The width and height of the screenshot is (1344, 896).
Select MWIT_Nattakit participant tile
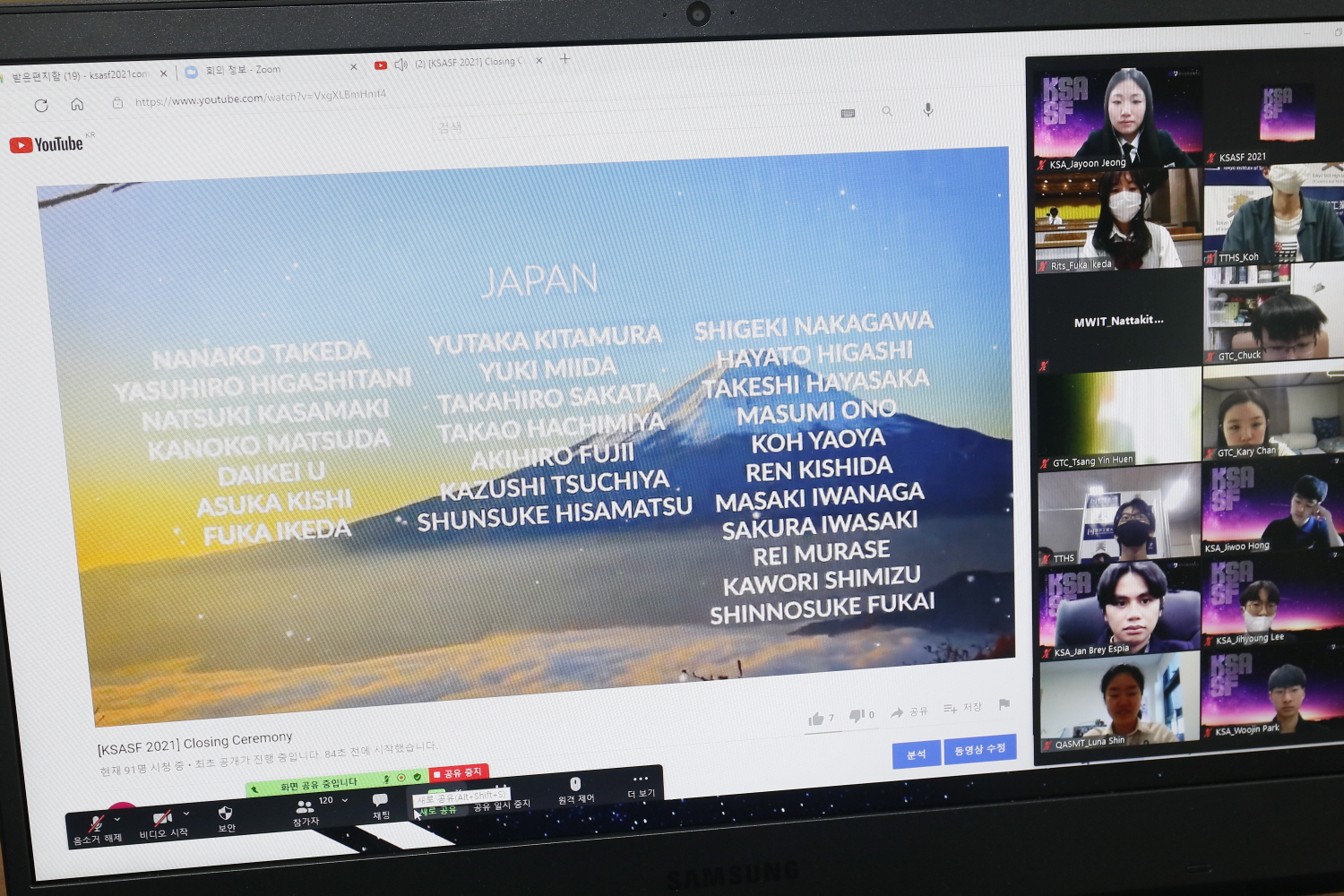[x=1118, y=321]
